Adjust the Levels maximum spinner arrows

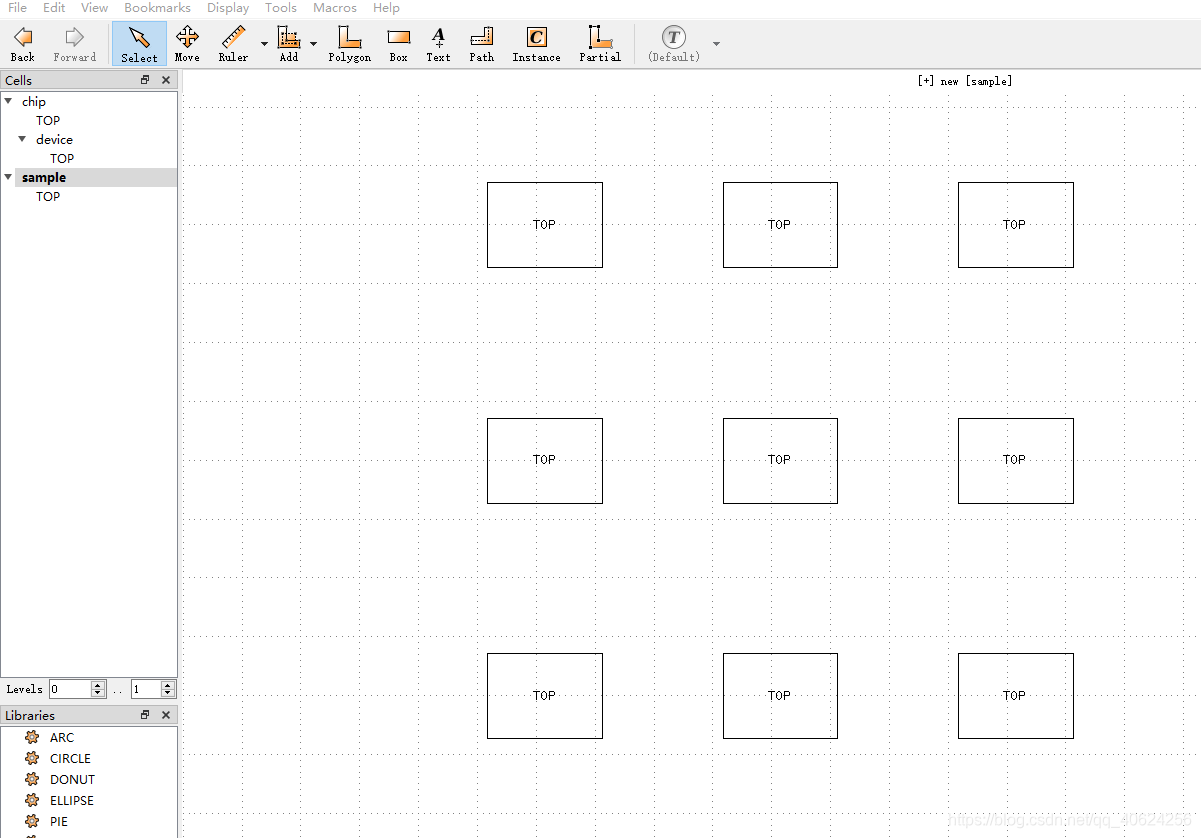pyautogui.click(x=168, y=689)
